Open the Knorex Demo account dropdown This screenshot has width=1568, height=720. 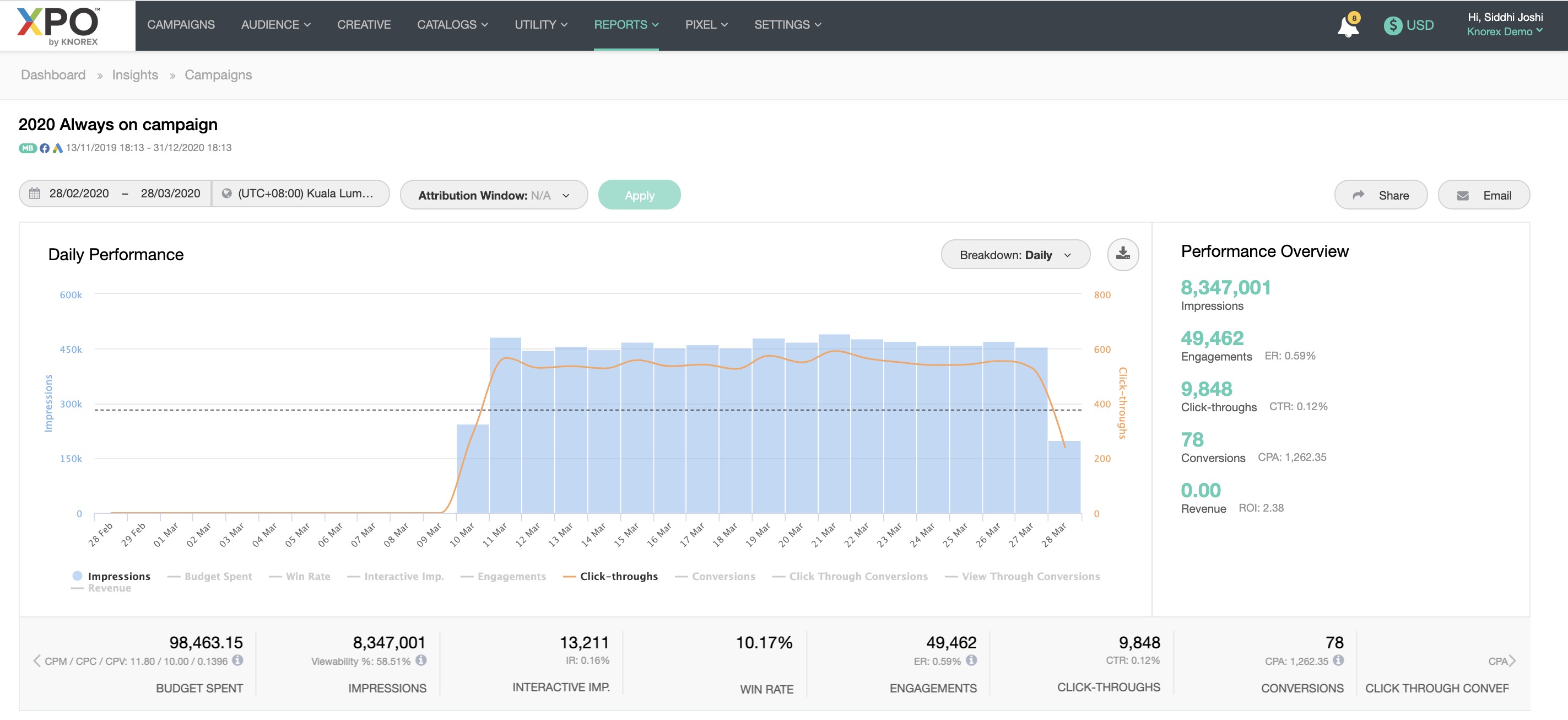(x=1504, y=31)
